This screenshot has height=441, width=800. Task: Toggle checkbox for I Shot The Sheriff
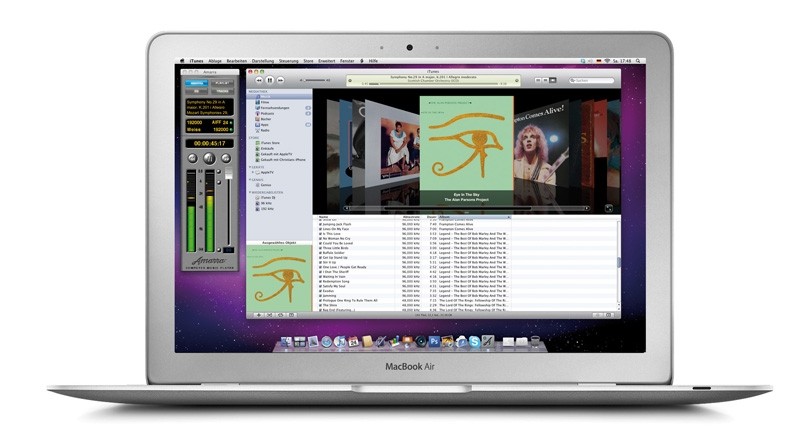tap(320, 272)
